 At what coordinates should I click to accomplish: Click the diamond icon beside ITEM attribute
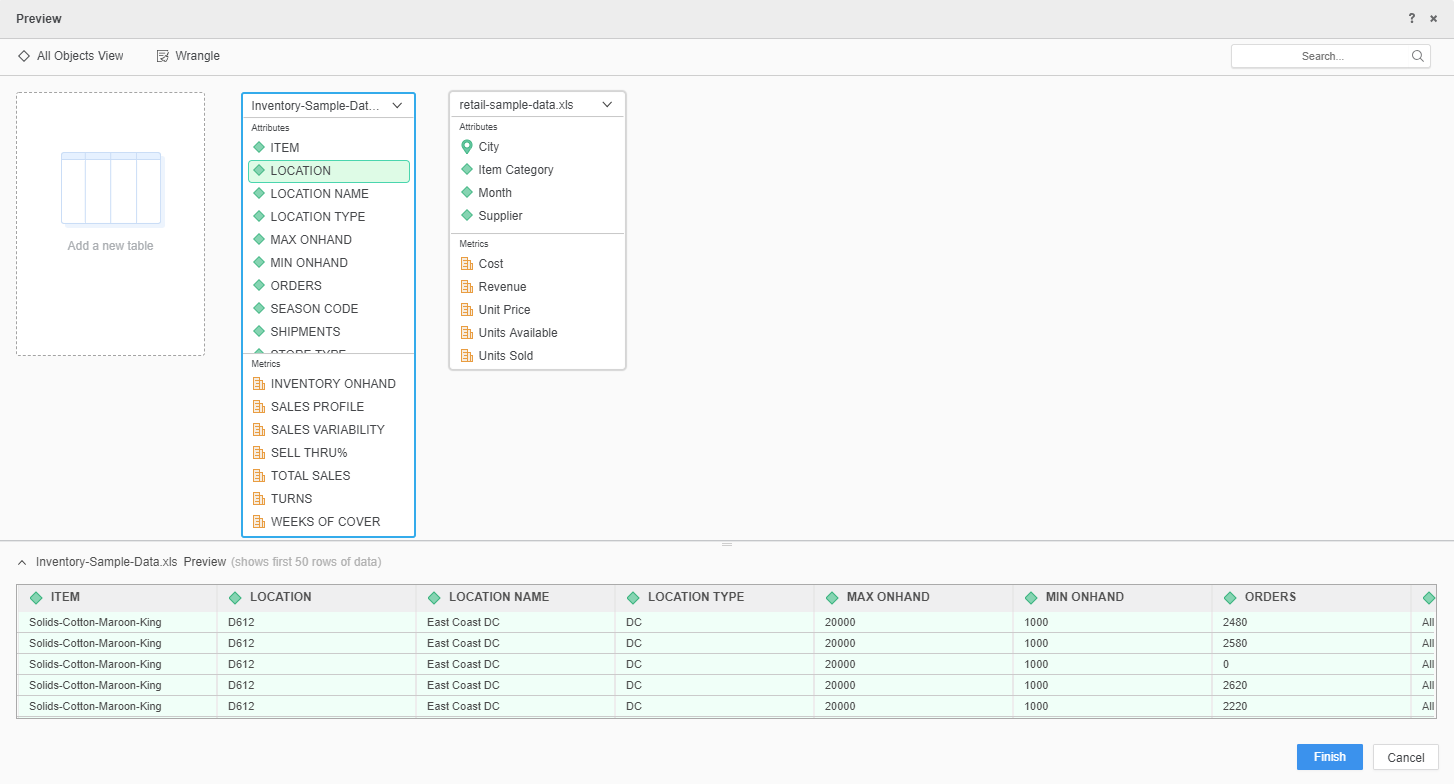(259, 148)
